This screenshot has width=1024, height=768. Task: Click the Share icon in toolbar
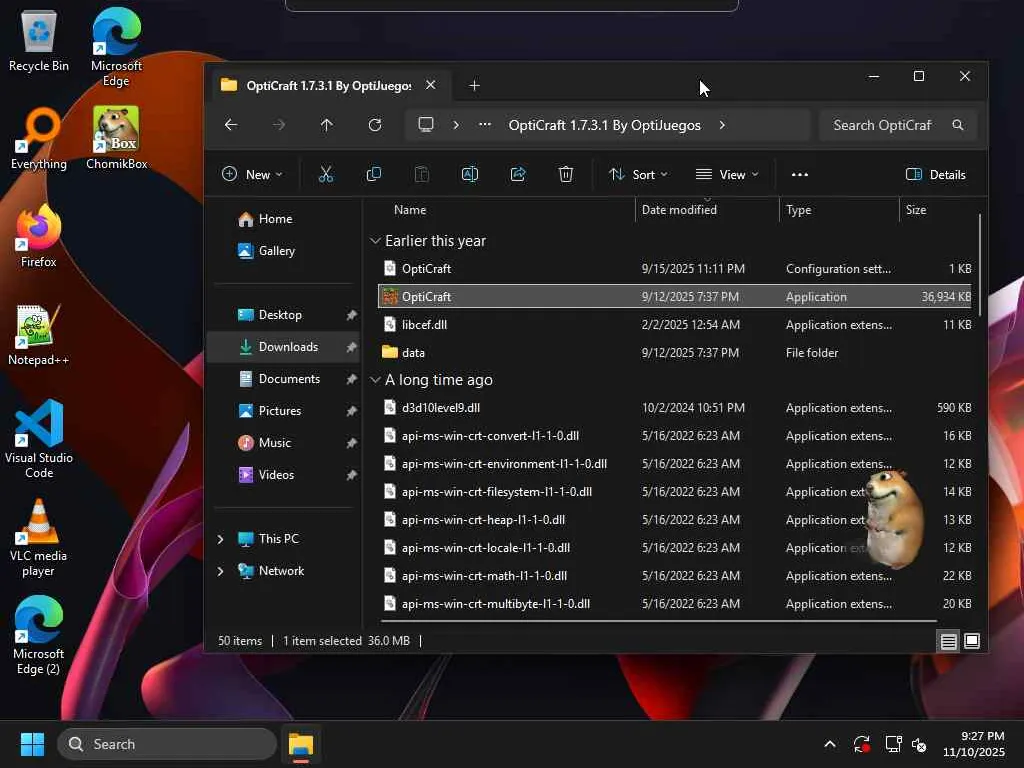coord(518,174)
